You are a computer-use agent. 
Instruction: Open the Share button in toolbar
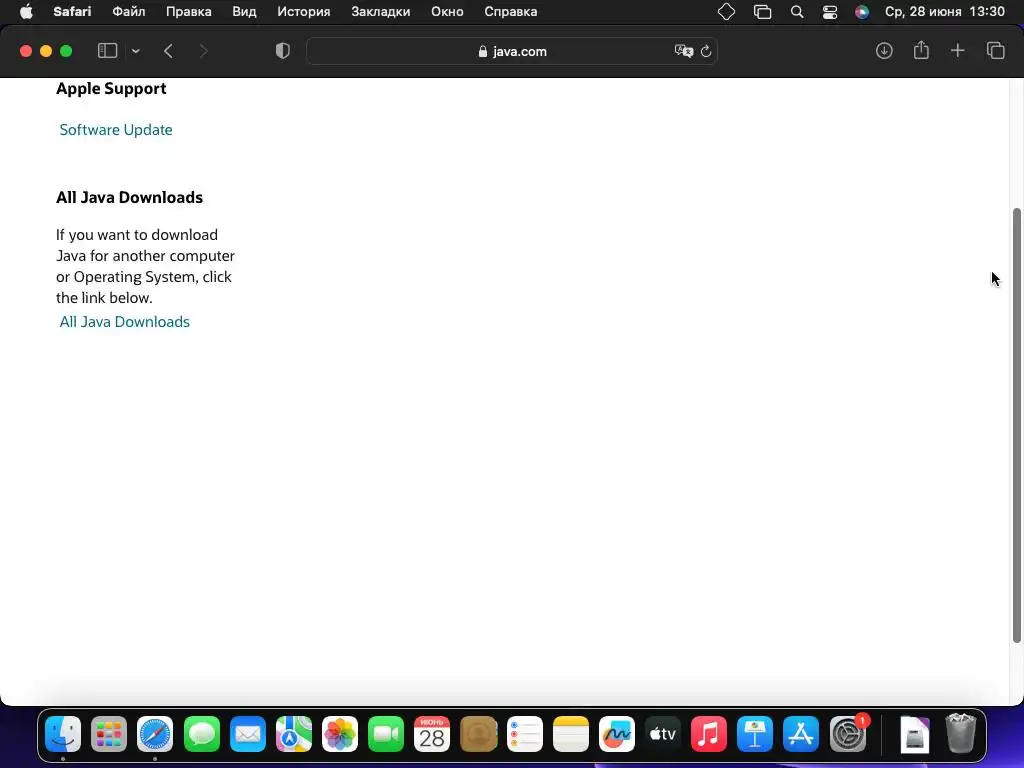click(x=921, y=50)
